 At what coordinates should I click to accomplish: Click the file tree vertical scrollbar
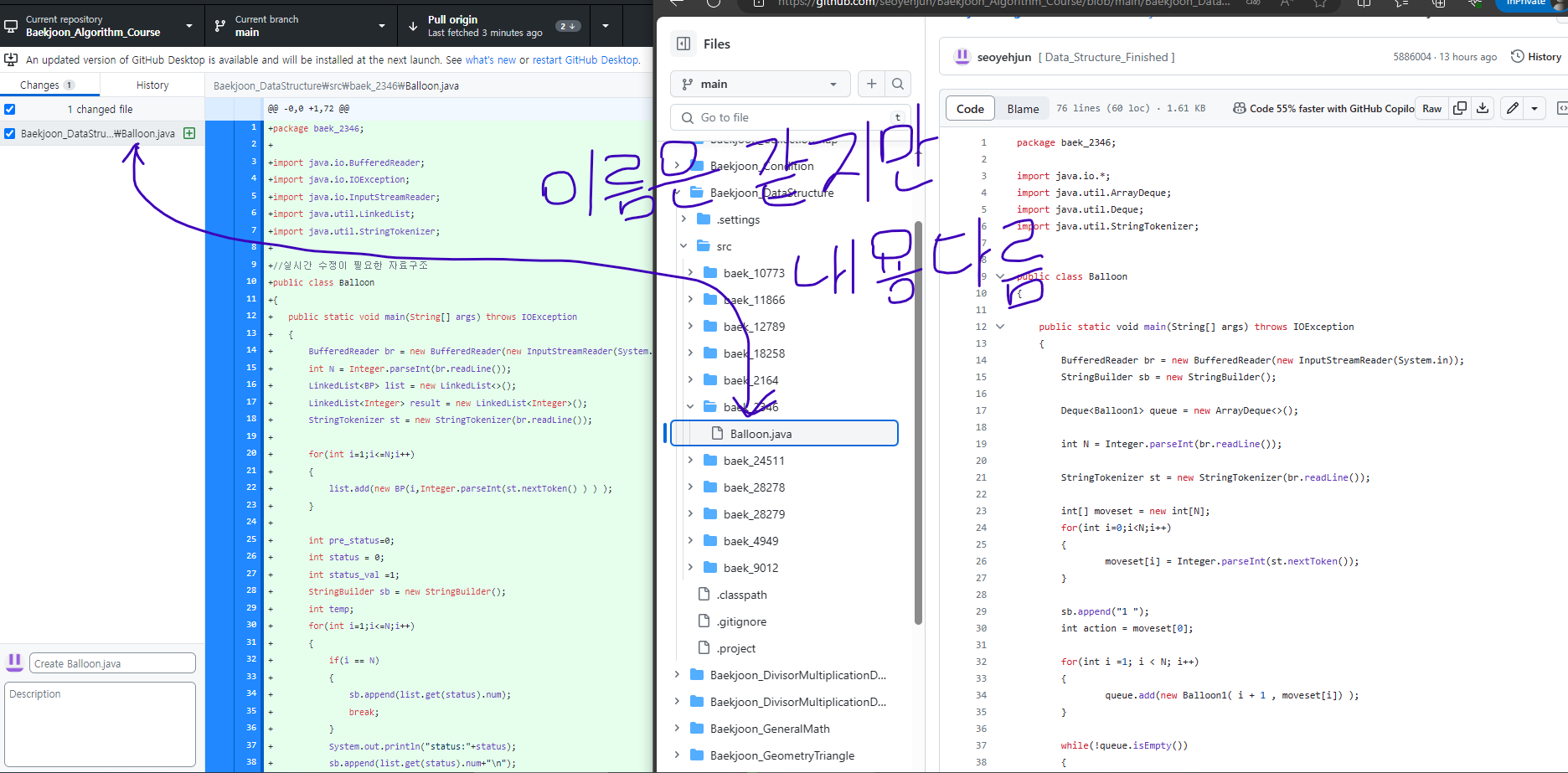pyautogui.click(x=918, y=423)
